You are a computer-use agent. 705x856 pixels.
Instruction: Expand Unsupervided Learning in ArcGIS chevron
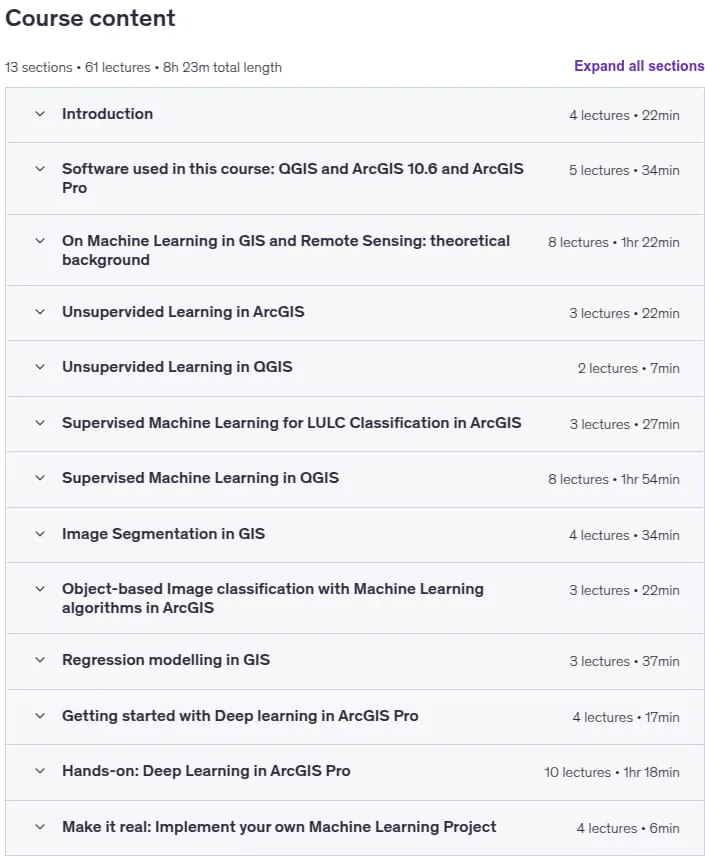tap(40, 312)
